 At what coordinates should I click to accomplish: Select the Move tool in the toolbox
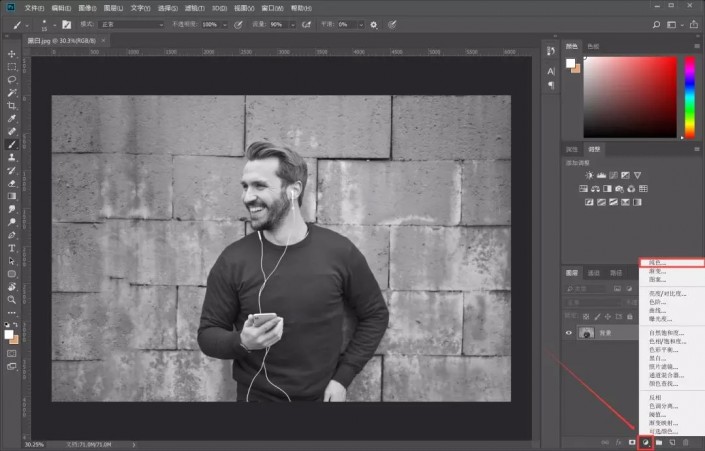pyautogui.click(x=12, y=53)
